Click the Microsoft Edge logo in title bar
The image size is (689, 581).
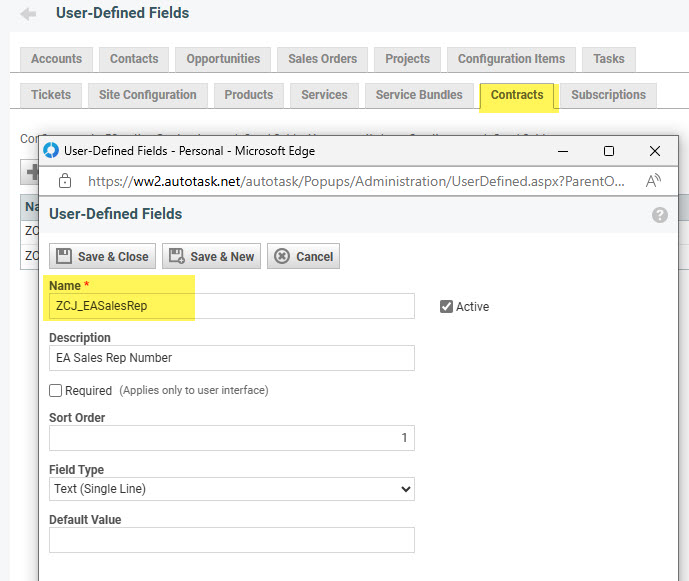pos(51,151)
